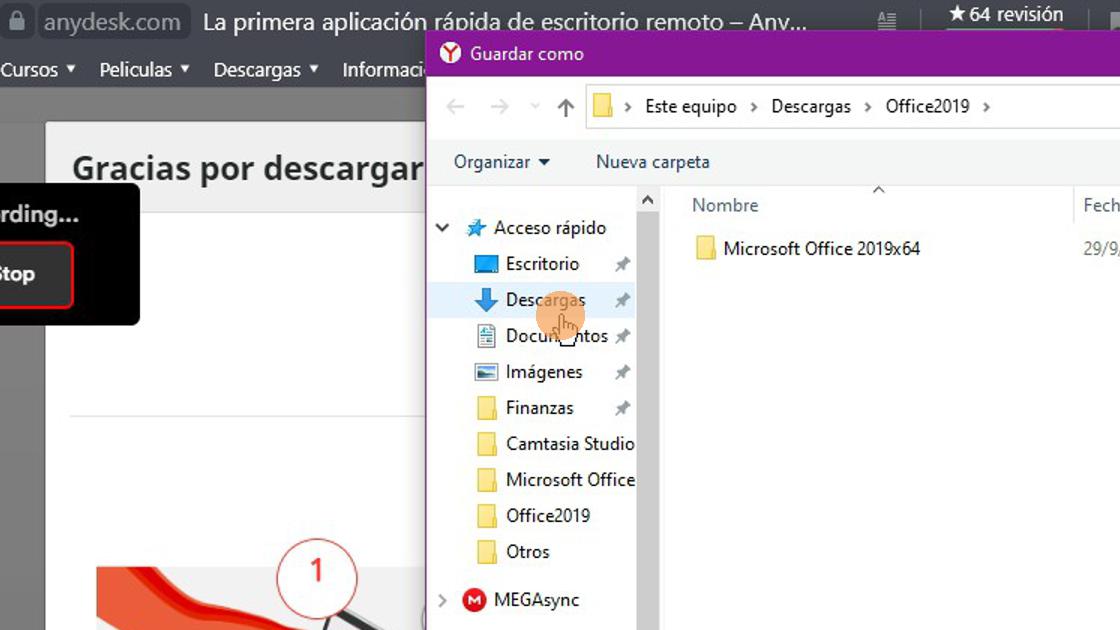1120x630 pixels.
Task: Sort files by the Nombre column header
Action: click(x=725, y=205)
